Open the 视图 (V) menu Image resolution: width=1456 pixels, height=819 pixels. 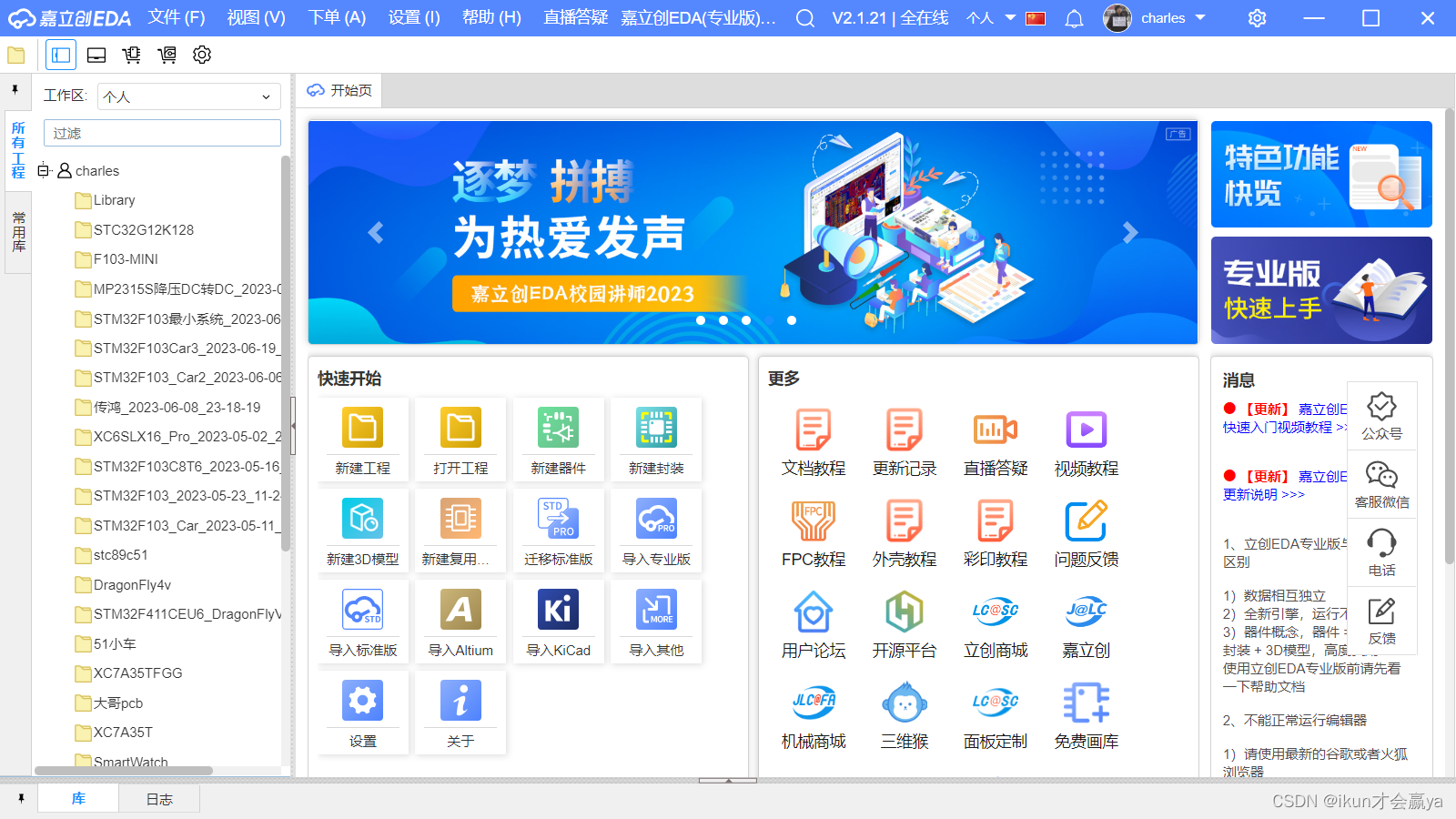256,17
